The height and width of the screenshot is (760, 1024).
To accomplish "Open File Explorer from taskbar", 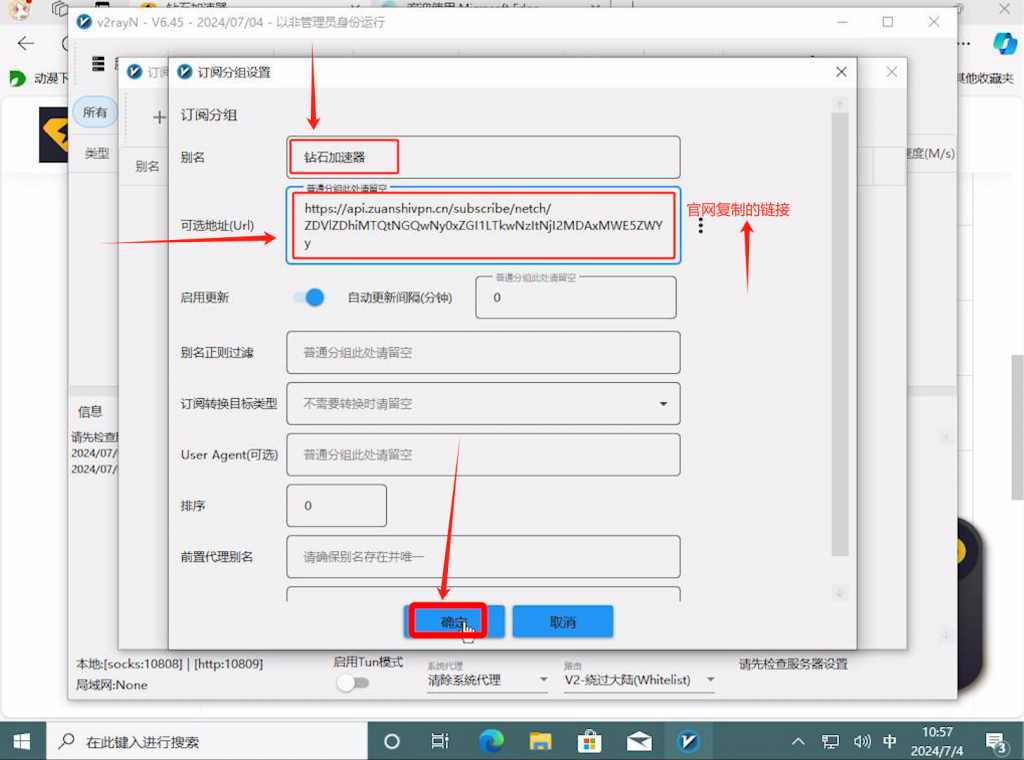I will [x=541, y=742].
